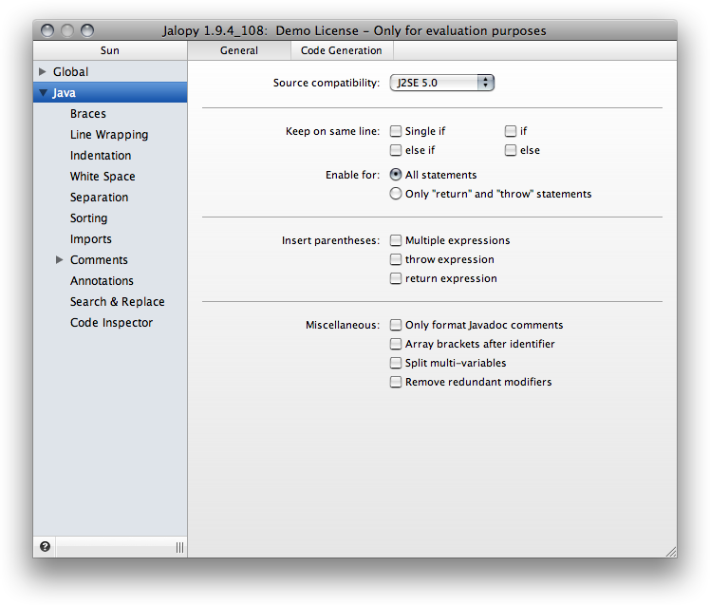Open the Annotations page

pos(102,281)
